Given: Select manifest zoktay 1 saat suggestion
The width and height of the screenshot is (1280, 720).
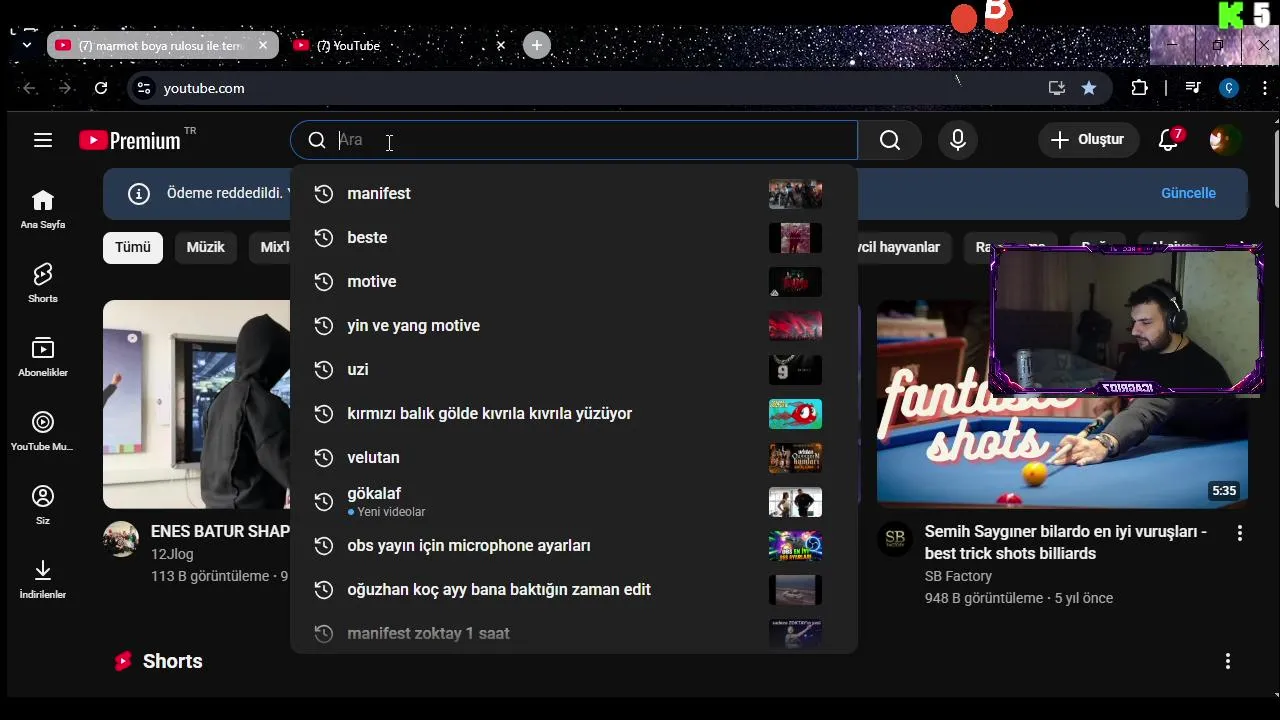Looking at the screenshot, I should [x=574, y=634].
